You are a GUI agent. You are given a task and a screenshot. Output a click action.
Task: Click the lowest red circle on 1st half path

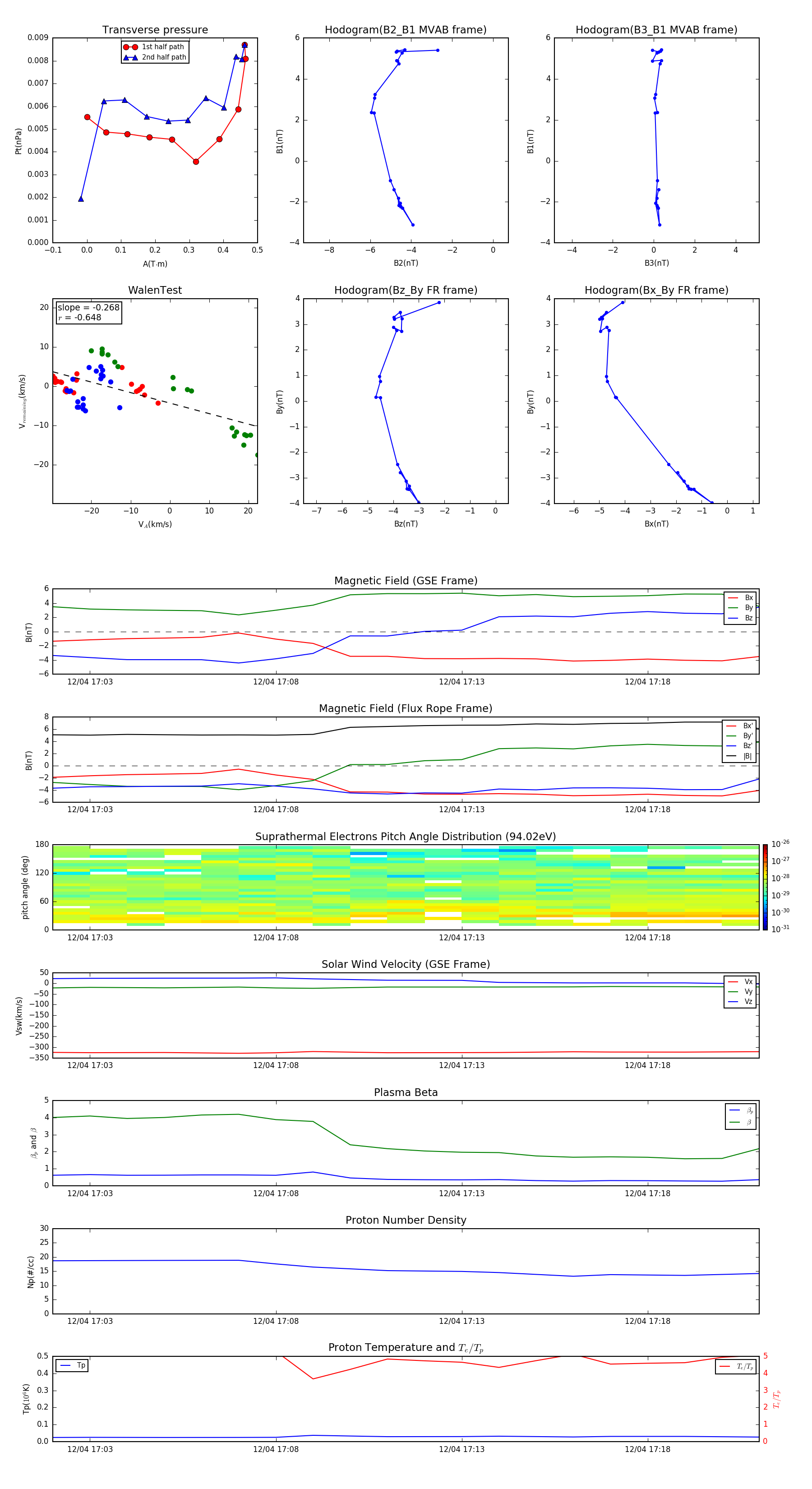click(196, 162)
